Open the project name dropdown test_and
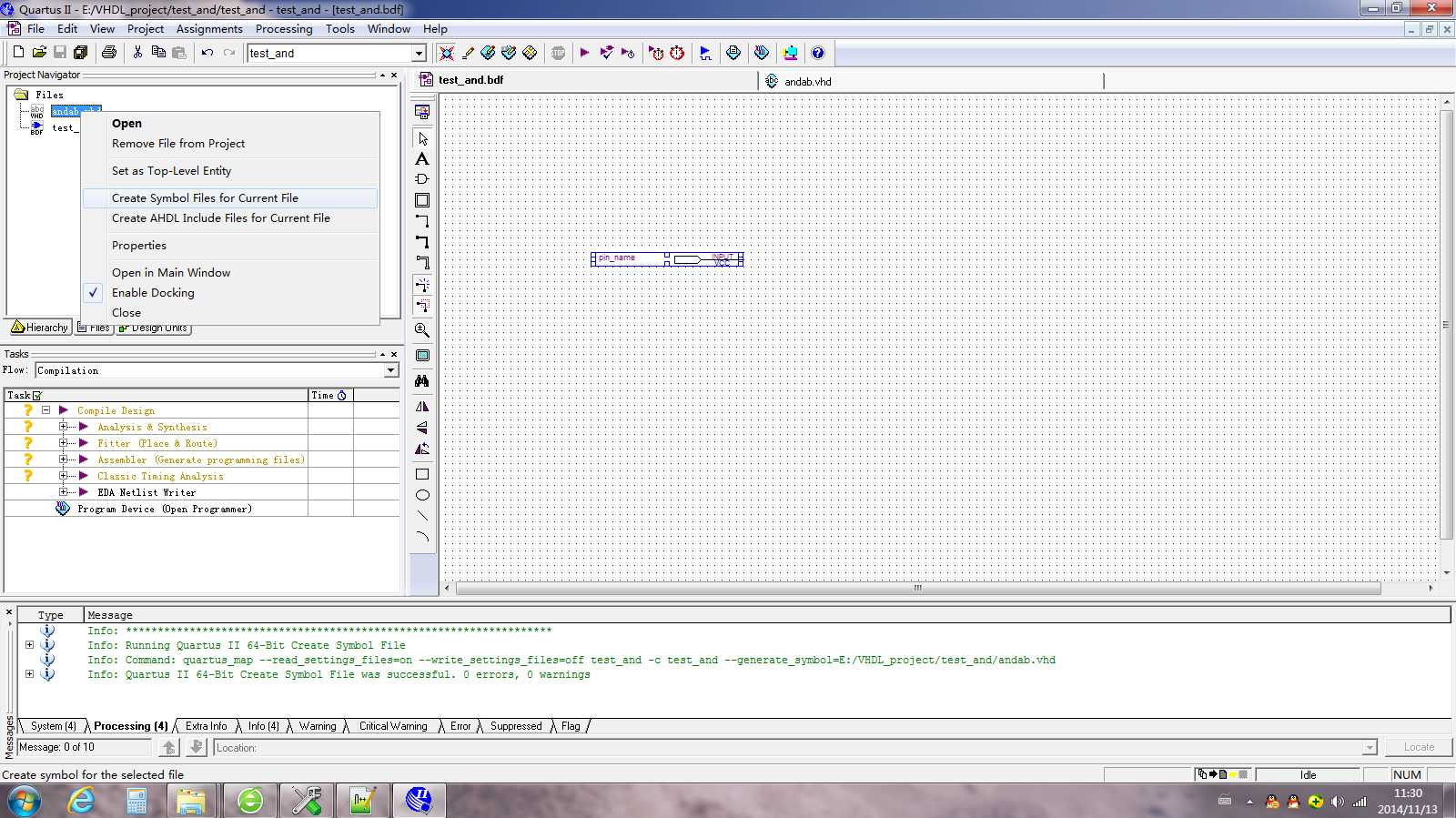The image size is (1456, 818). click(419, 53)
